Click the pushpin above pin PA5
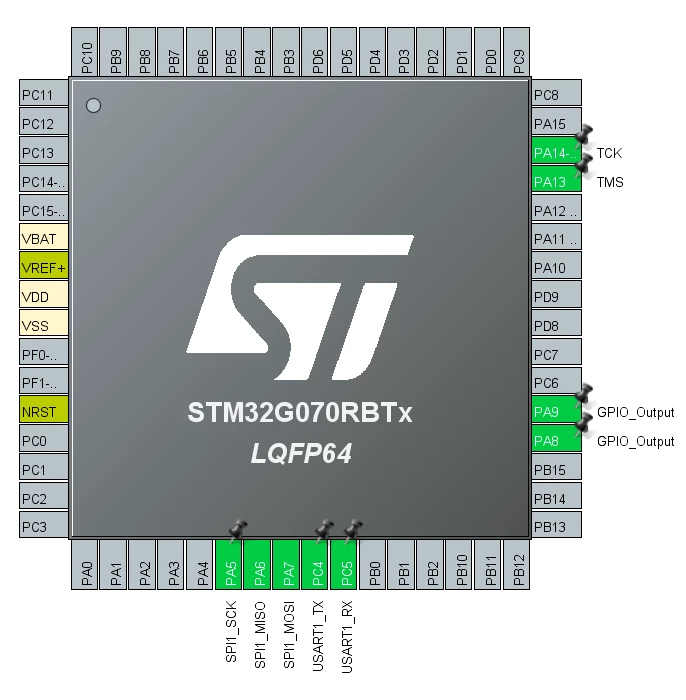This screenshot has height=700, width=686. pyautogui.click(x=237, y=530)
